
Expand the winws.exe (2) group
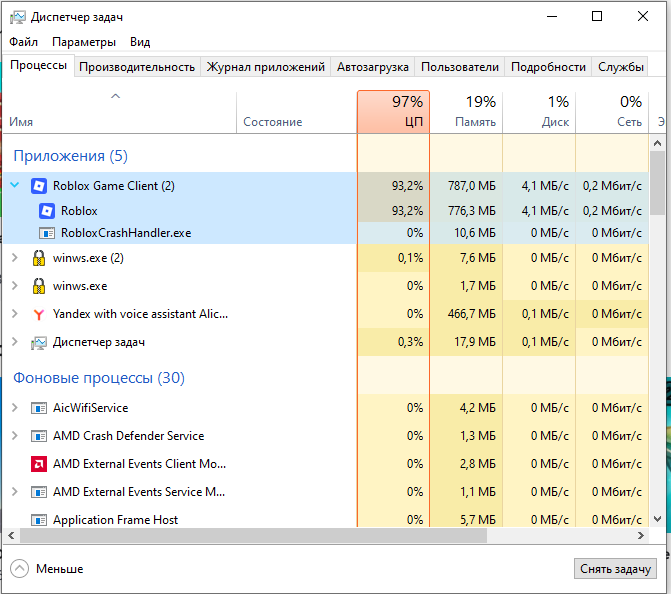pos(15,258)
